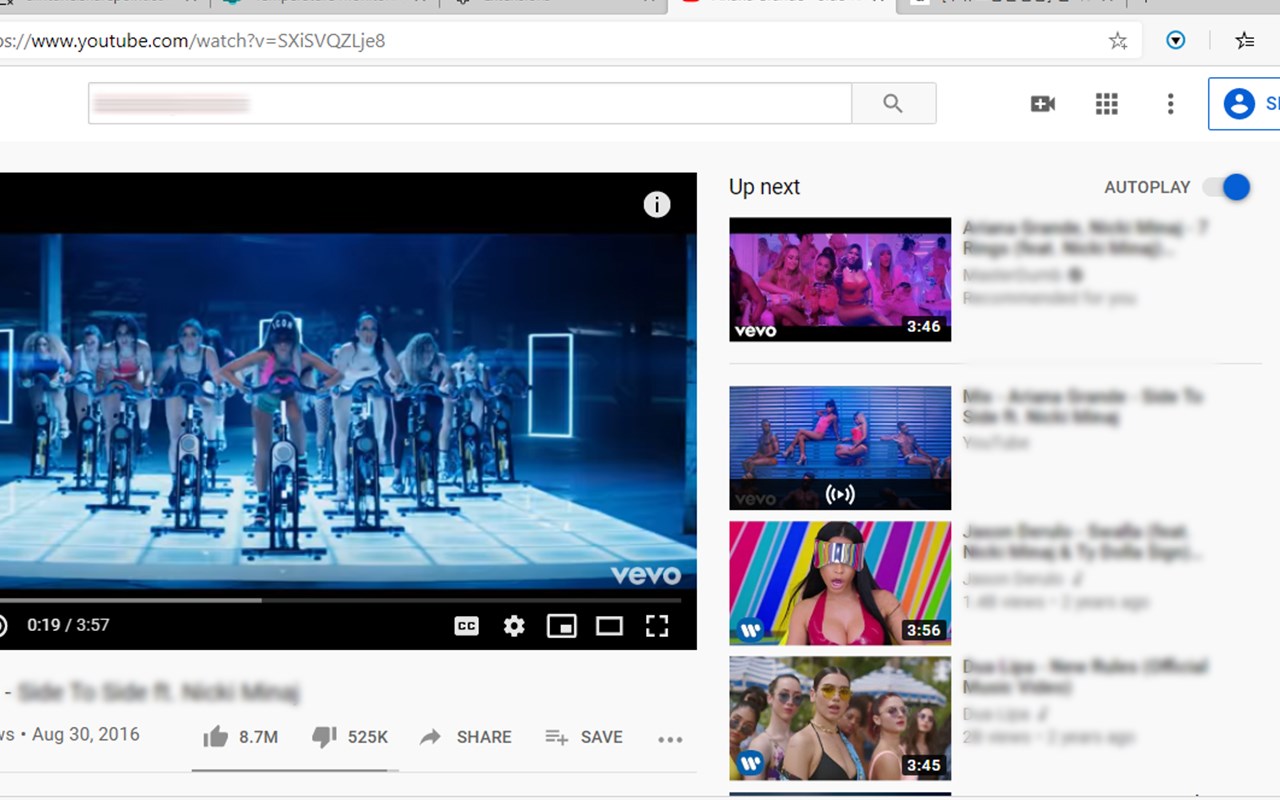The height and width of the screenshot is (800, 1280).
Task: Show video info cards icon
Action: tap(657, 205)
